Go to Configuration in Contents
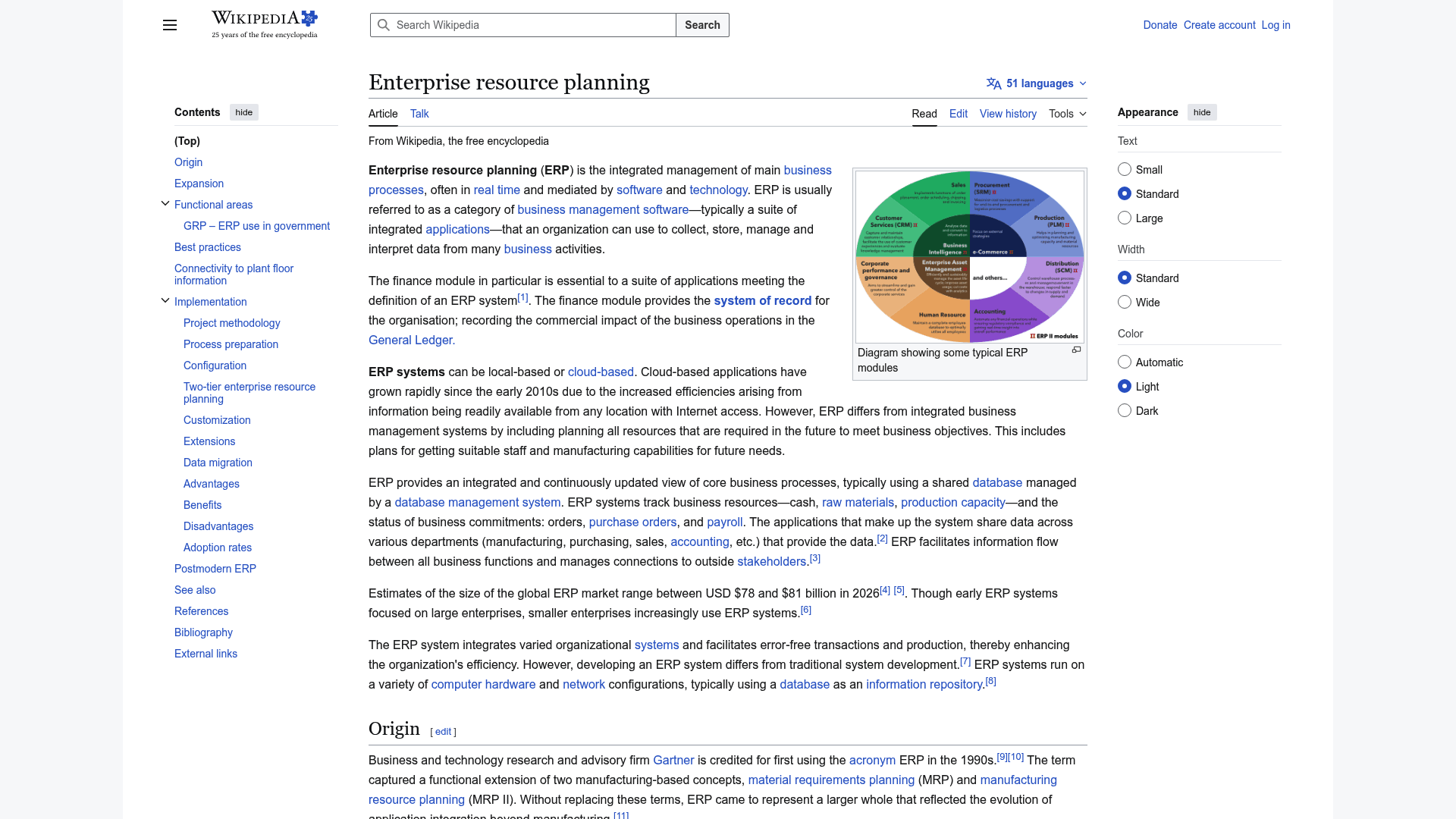This screenshot has width=1456, height=819. 215,366
